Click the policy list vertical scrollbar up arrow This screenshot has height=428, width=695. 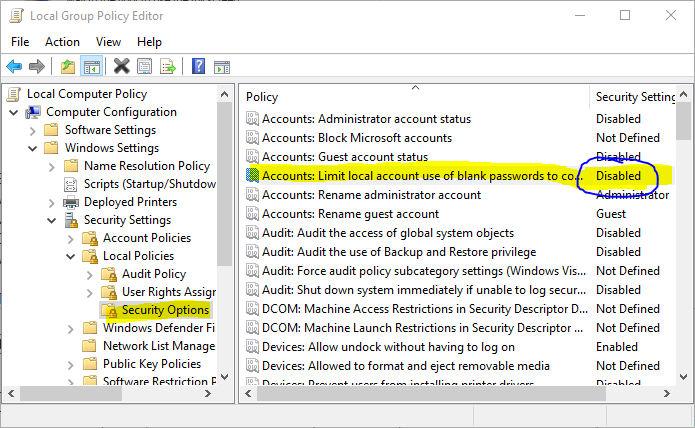(683, 94)
